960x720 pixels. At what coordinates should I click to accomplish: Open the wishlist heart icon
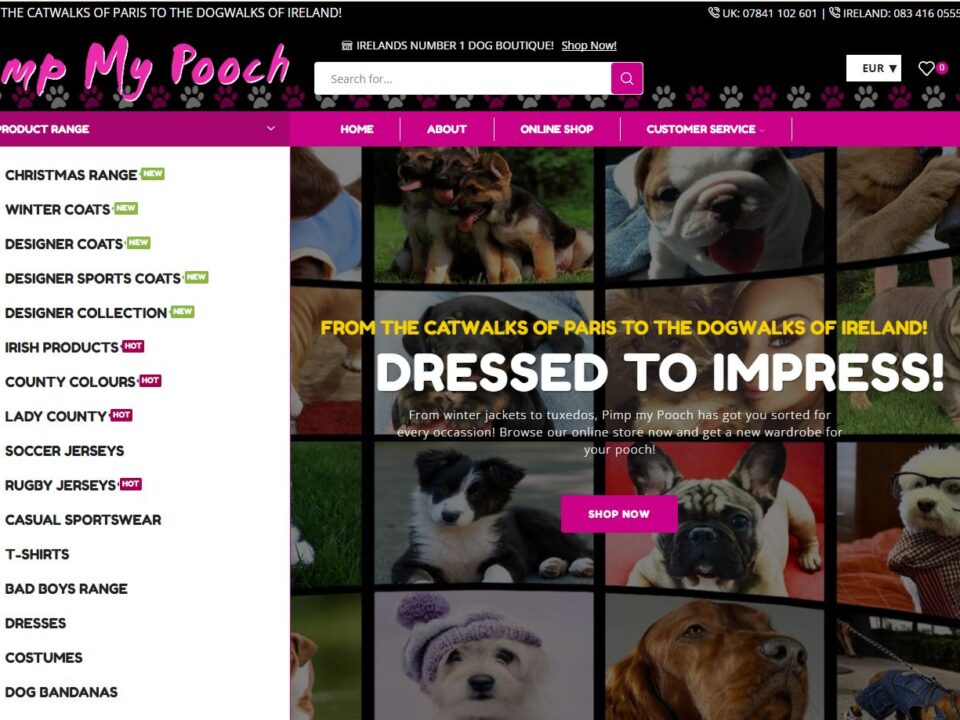point(926,68)
